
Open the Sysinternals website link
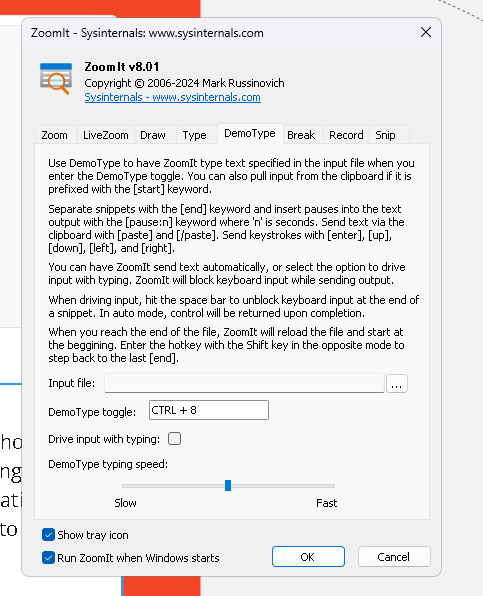tap(173, 97)
